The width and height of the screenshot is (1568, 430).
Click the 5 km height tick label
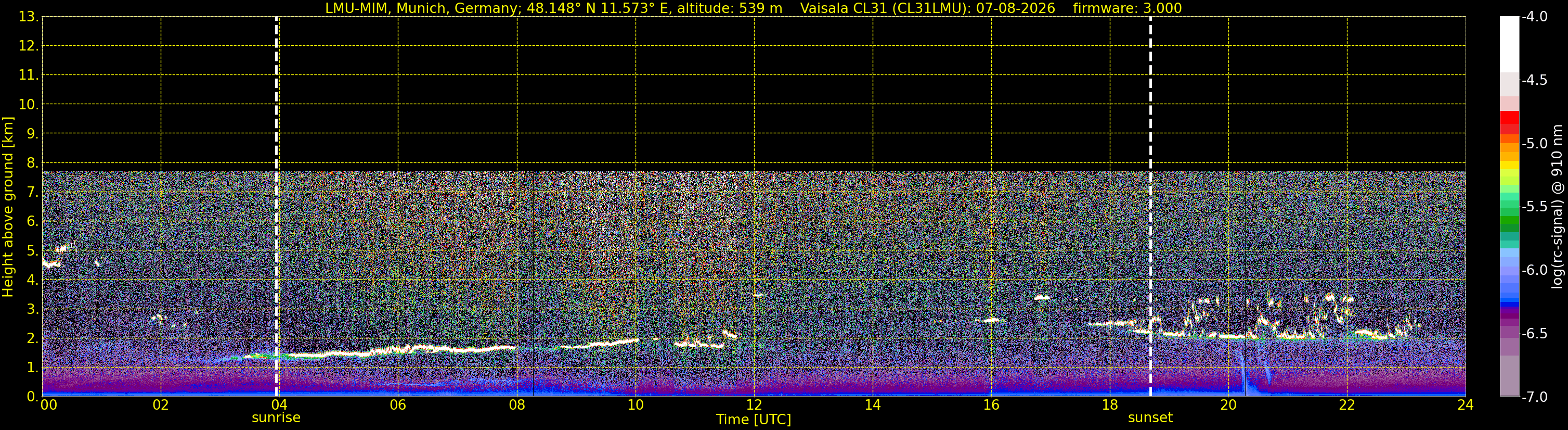tap(32, 251)
